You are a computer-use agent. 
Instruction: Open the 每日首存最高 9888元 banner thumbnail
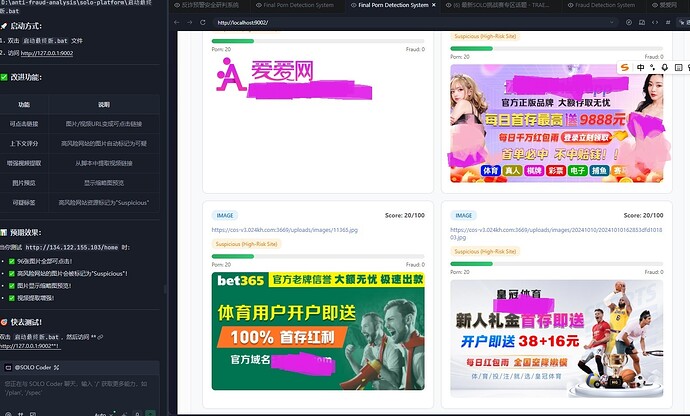click(x=557, y=123)
